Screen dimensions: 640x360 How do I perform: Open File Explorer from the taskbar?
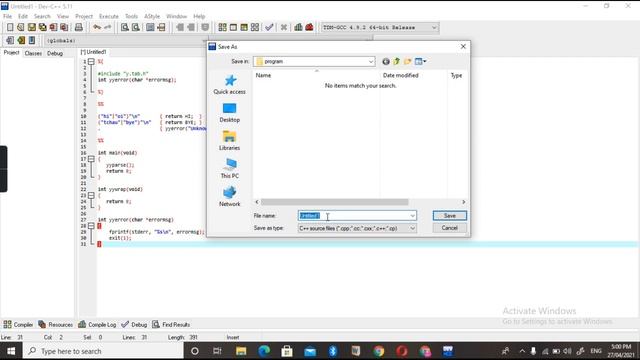coord(241,351)
